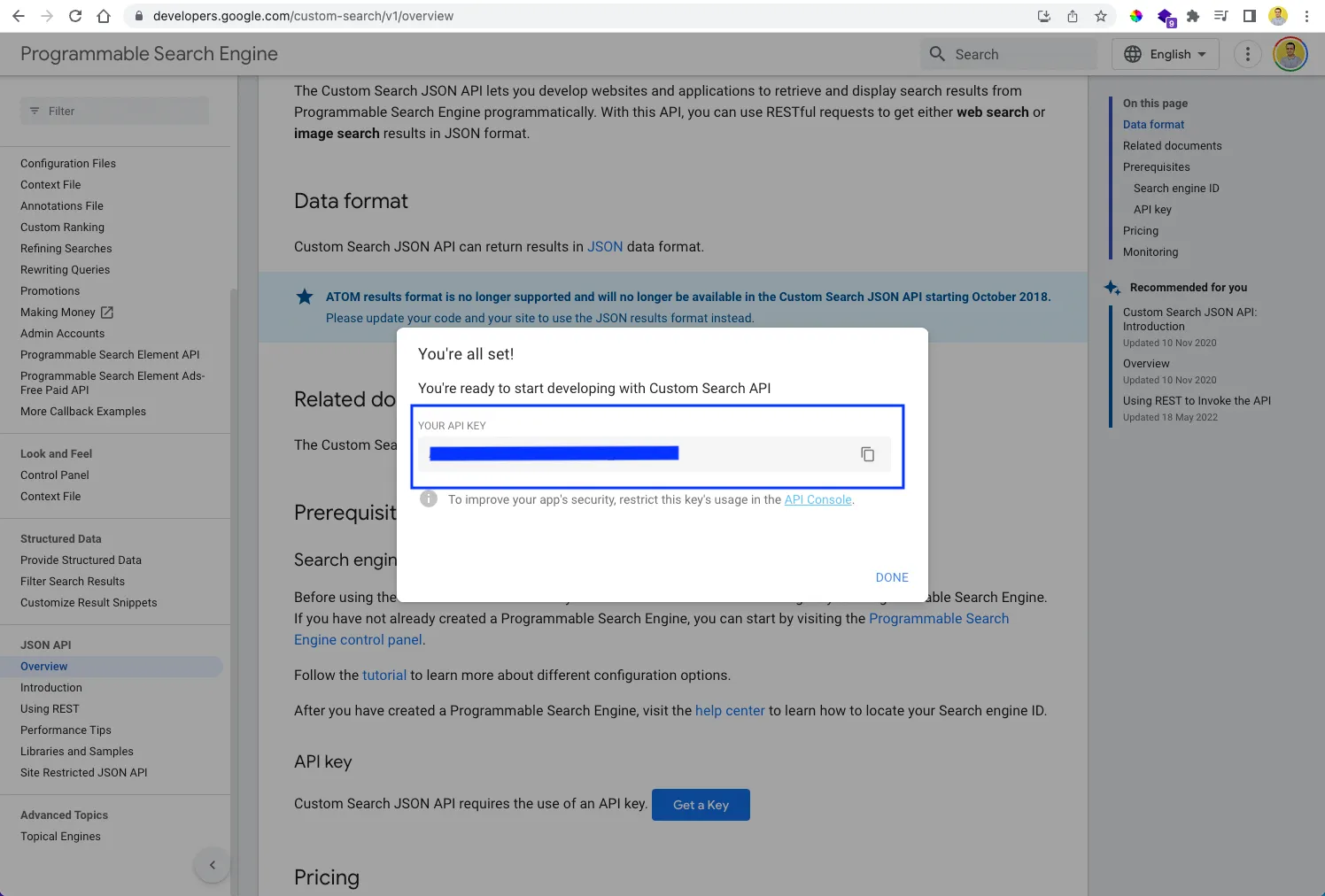Jump to Data format in page outline
1325x896 pixels.
coord(1153,125)
